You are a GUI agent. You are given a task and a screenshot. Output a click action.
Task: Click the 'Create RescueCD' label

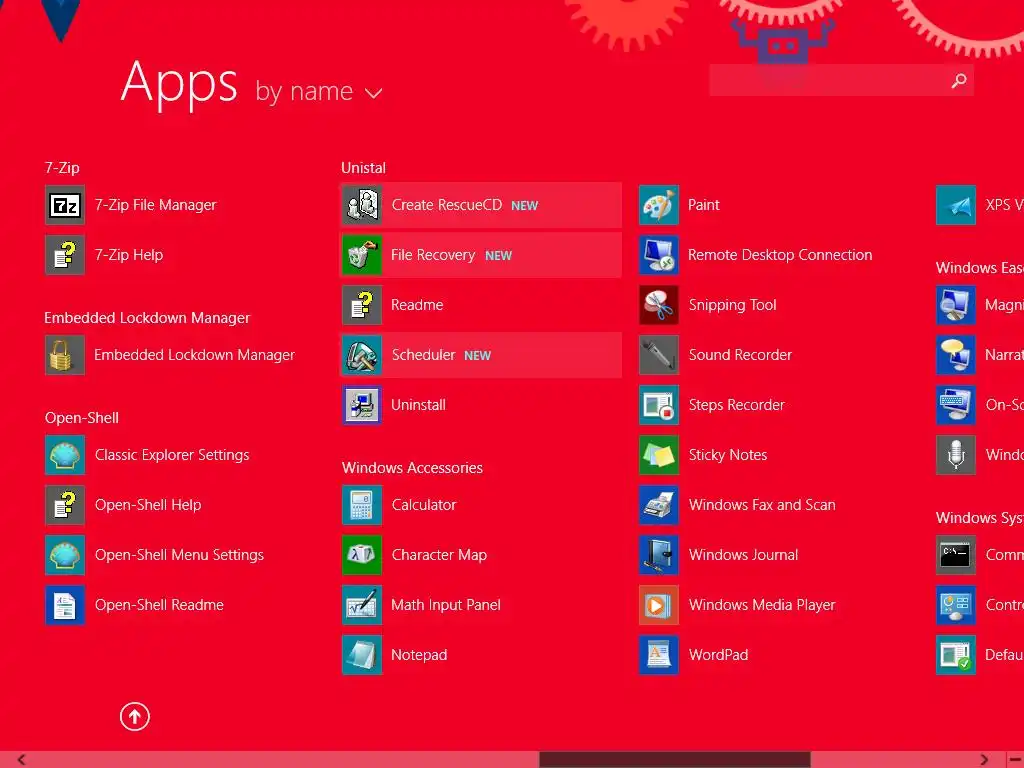click(x=447, y=205)
